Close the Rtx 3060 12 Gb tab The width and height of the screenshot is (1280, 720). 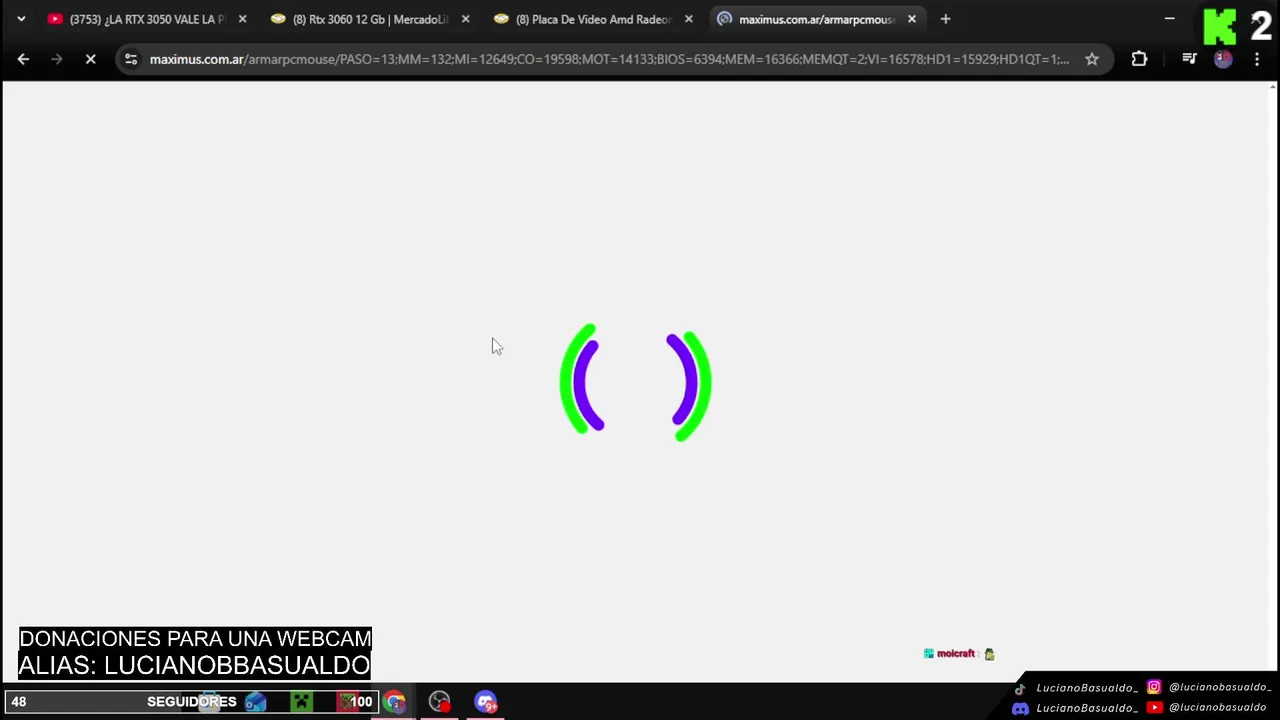465,19
